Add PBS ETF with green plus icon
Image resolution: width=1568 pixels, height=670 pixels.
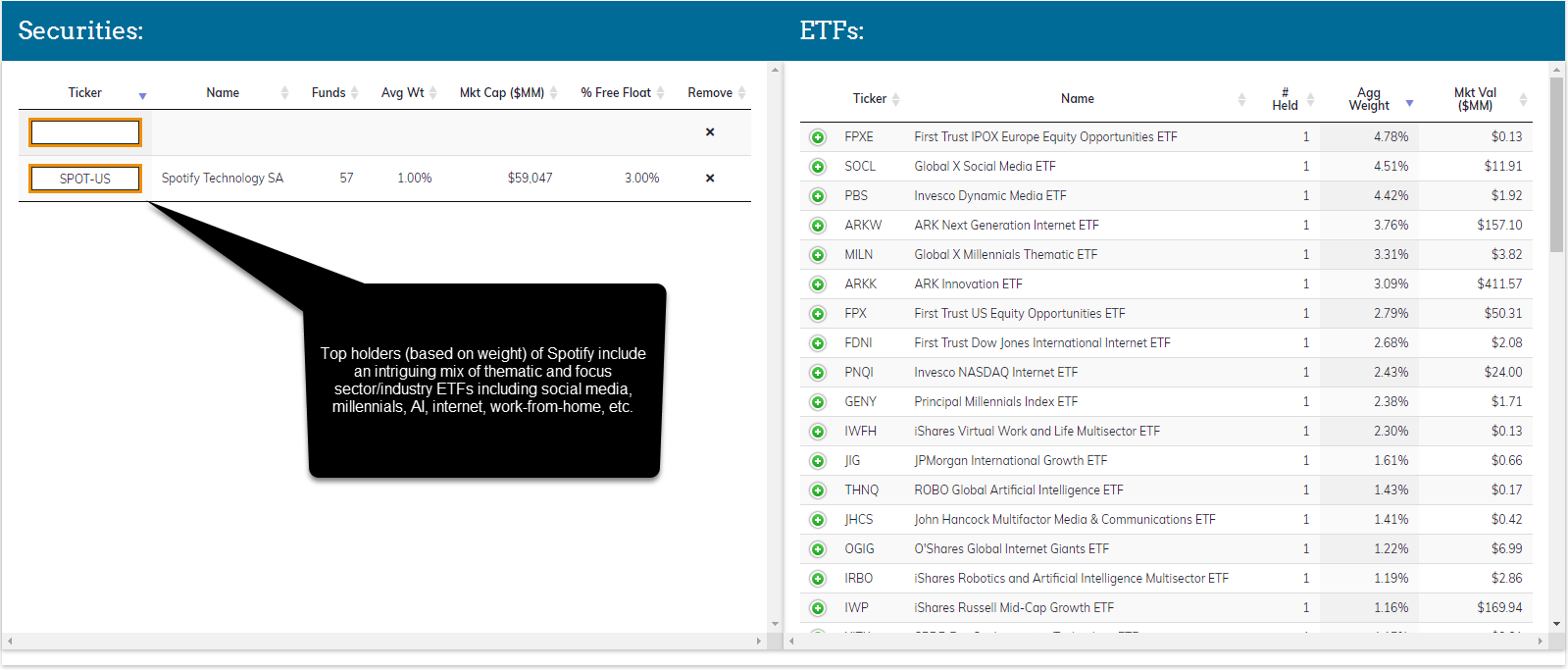tap(818, 196)
